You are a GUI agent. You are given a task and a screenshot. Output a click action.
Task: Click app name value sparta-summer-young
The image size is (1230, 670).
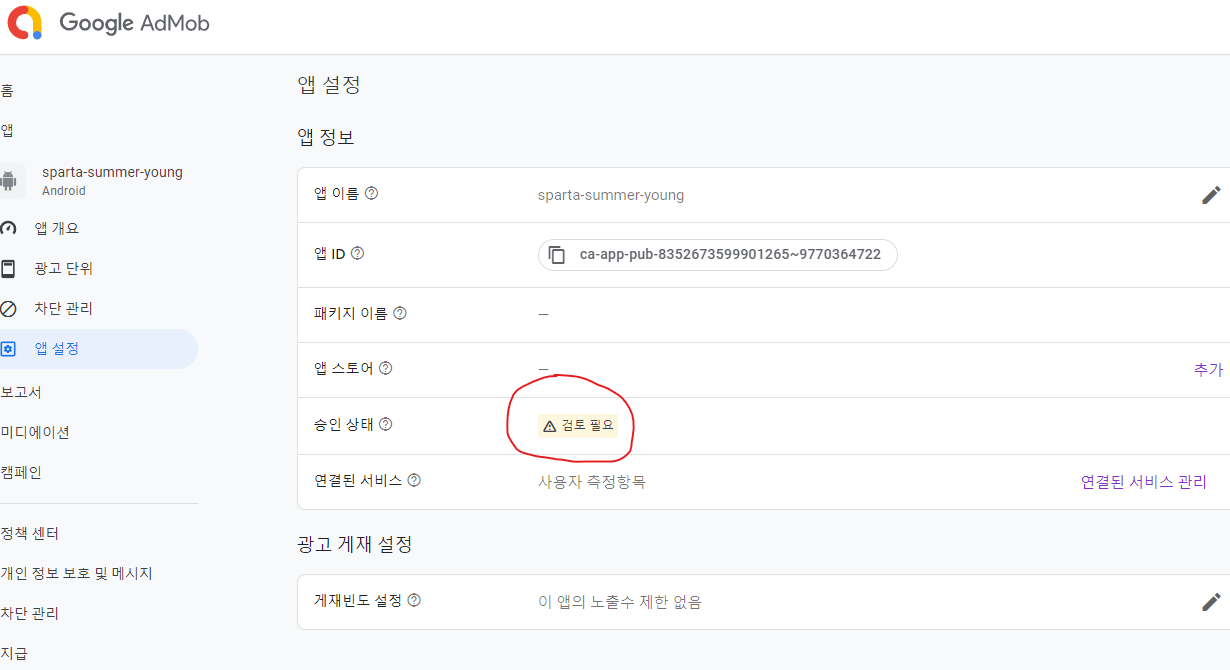[x=611, y=195]
